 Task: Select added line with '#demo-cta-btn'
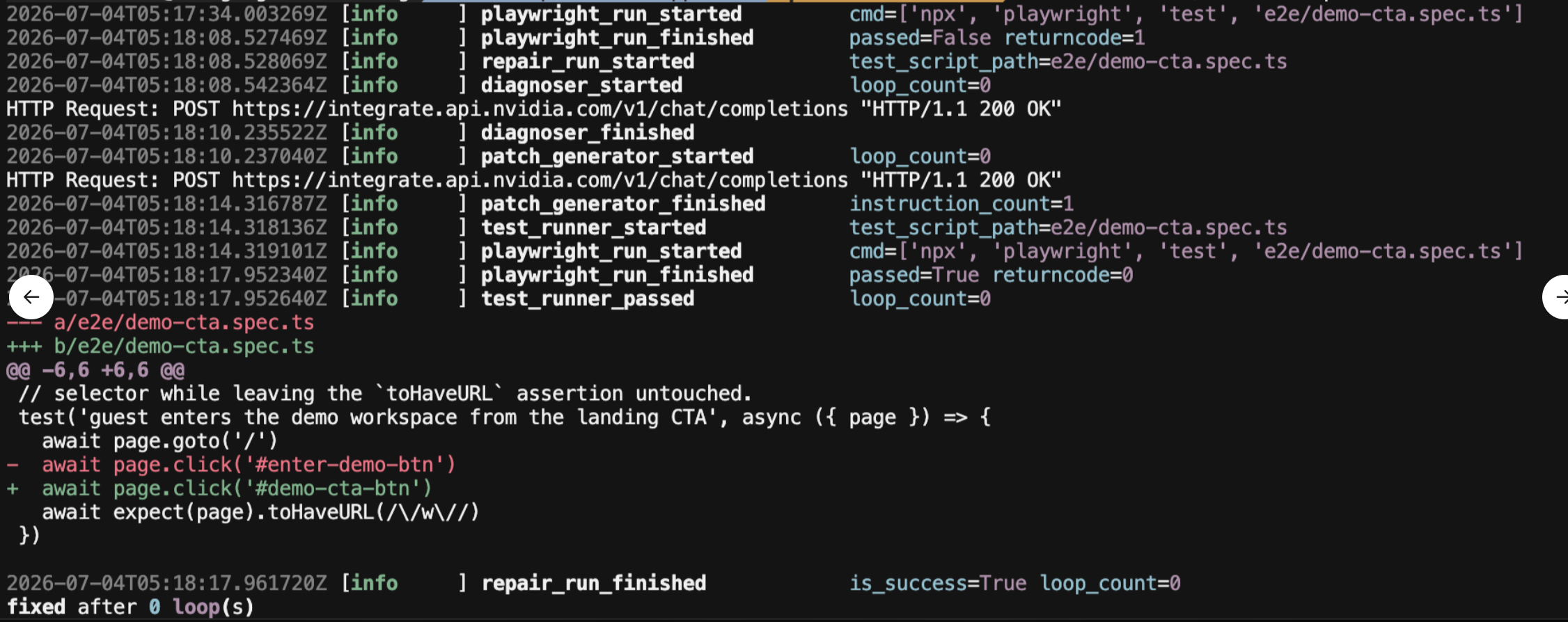[219, 488]
